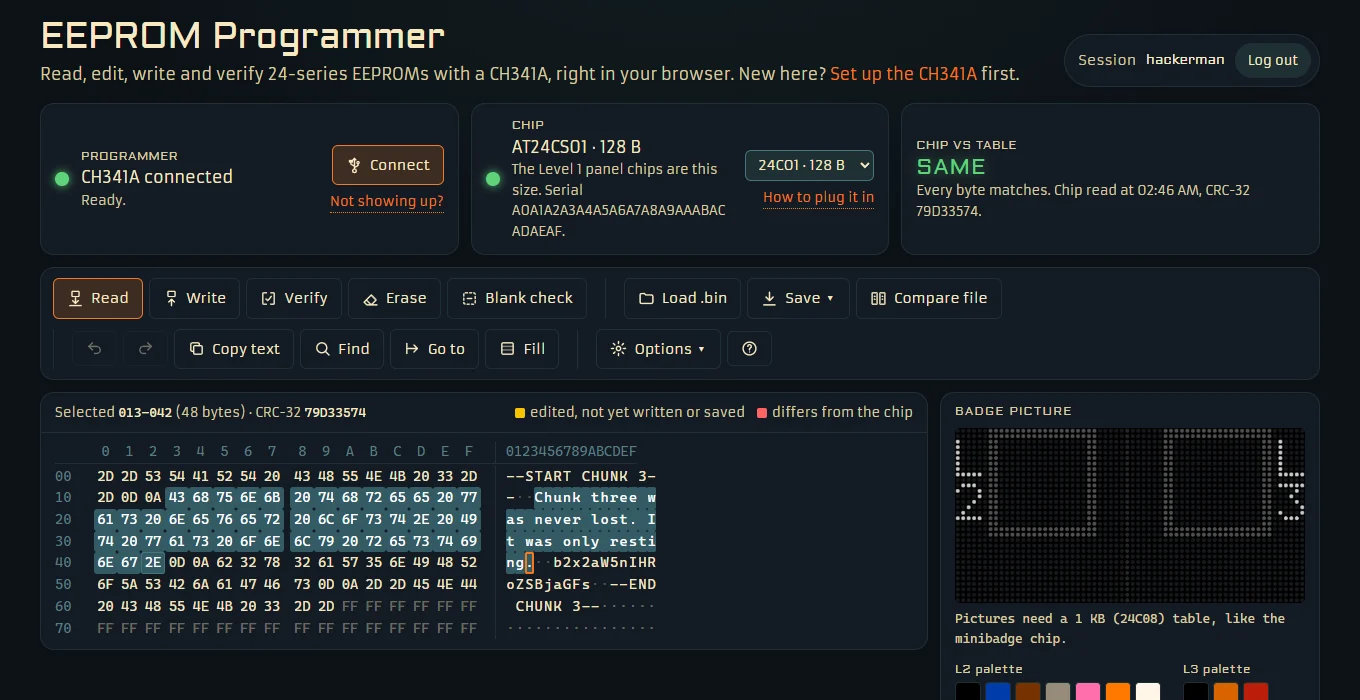Click the 'CH341A connected' status text

pyautogui.click(x=157, y=177)
